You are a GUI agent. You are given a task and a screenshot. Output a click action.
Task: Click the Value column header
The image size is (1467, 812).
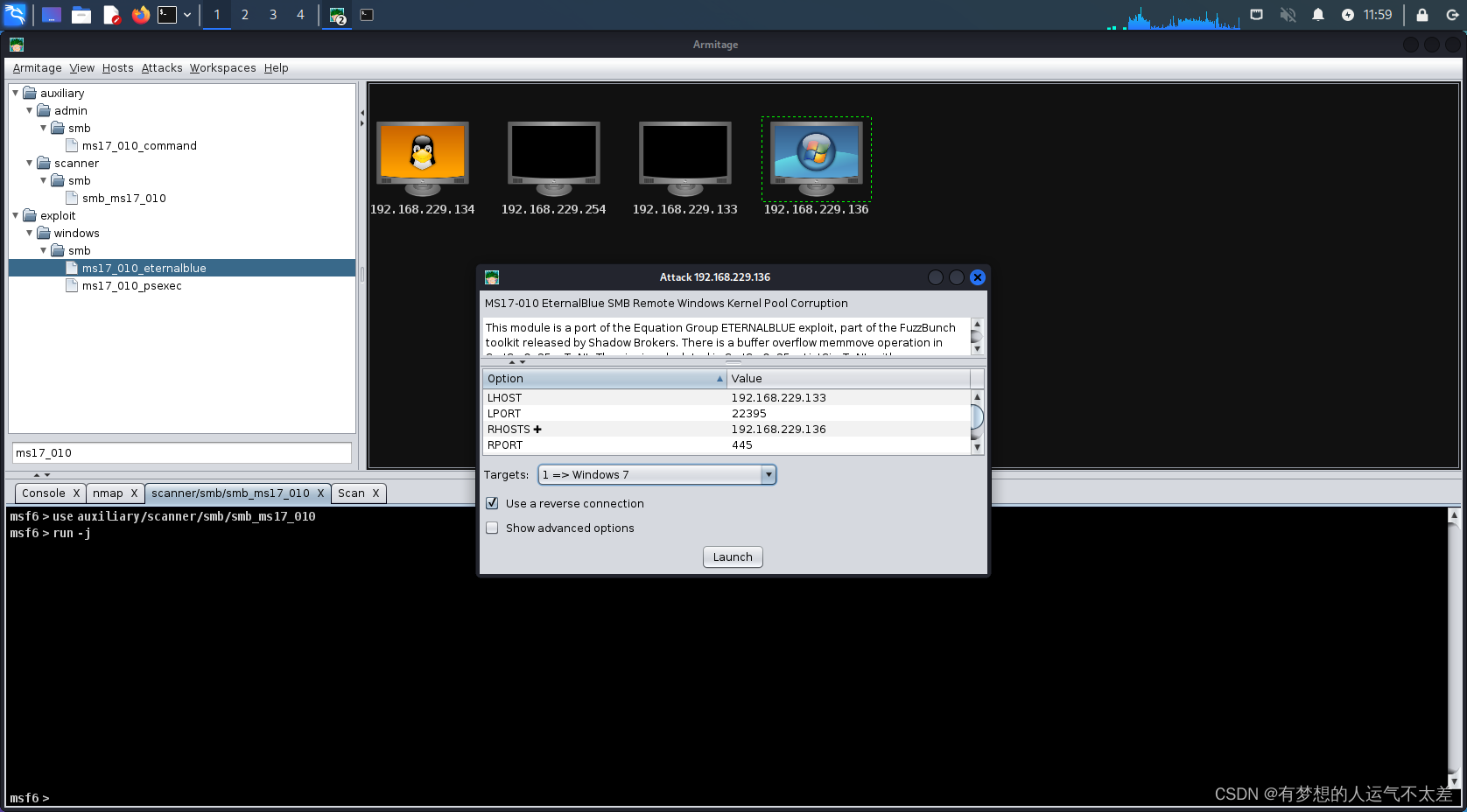(848, 378)
